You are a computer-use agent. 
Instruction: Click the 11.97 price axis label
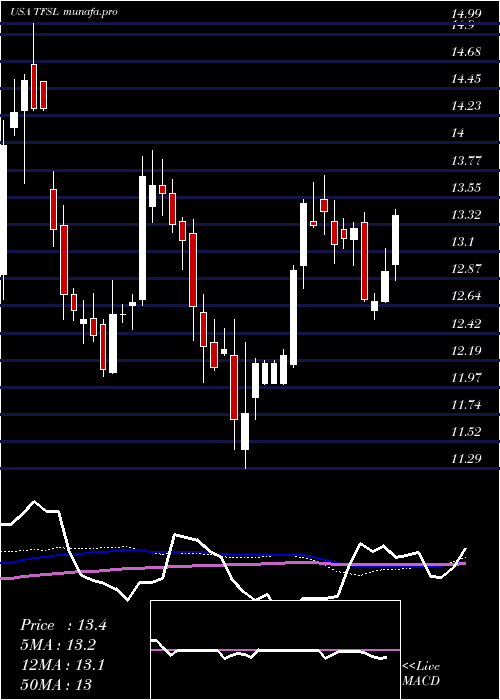pyautogui.click(x=466, y=378)
